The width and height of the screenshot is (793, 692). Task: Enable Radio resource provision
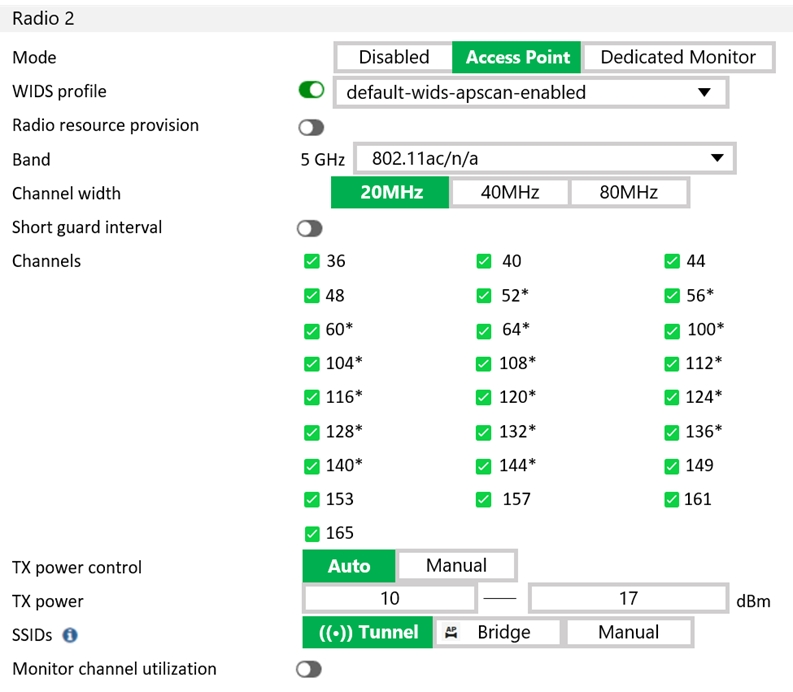pyautogui.click(x=311, y=127)
